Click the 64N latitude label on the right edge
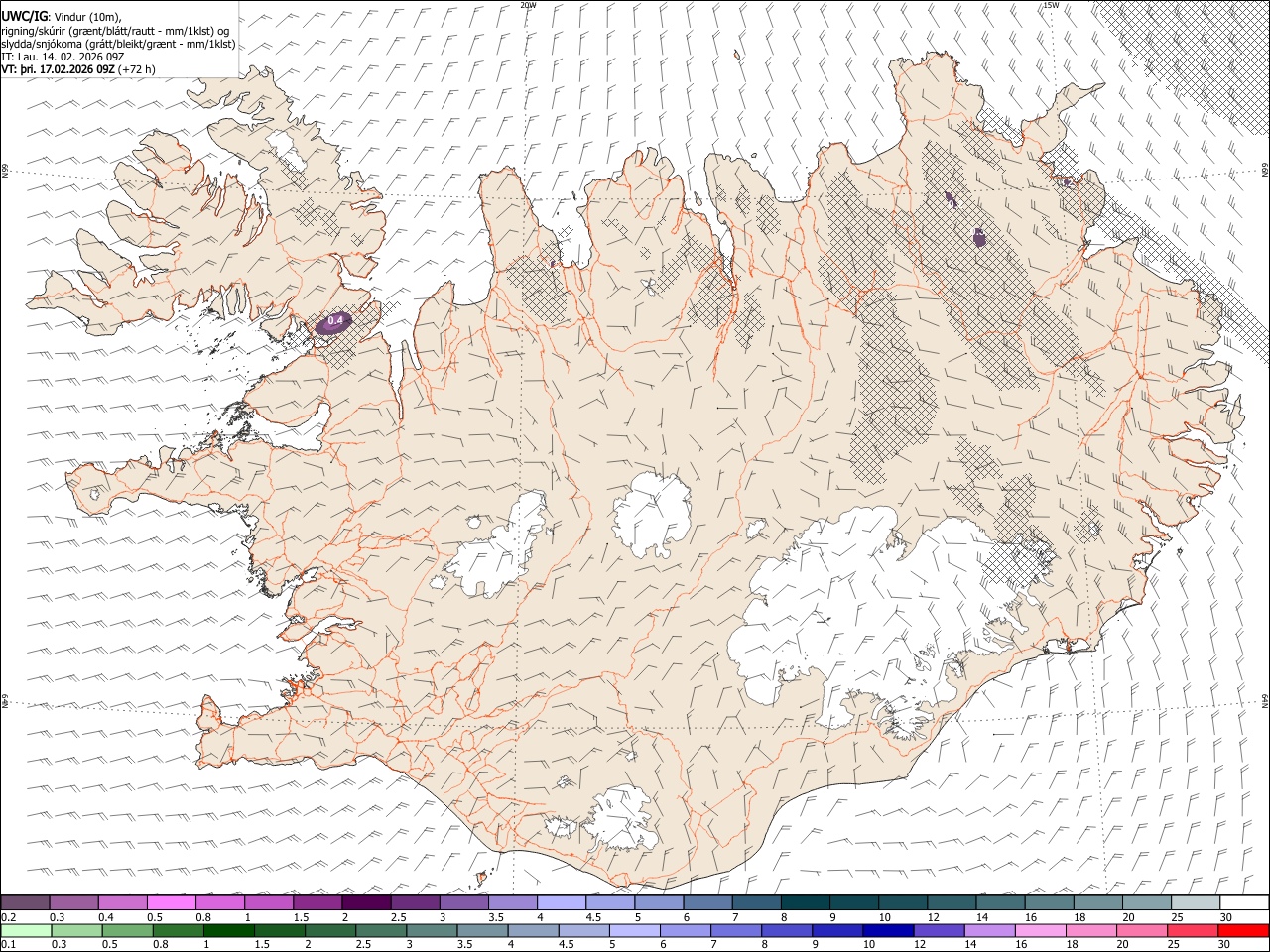Image resolution: width=1270 pixels, height=952 pixels. (x=1265, y=700)
